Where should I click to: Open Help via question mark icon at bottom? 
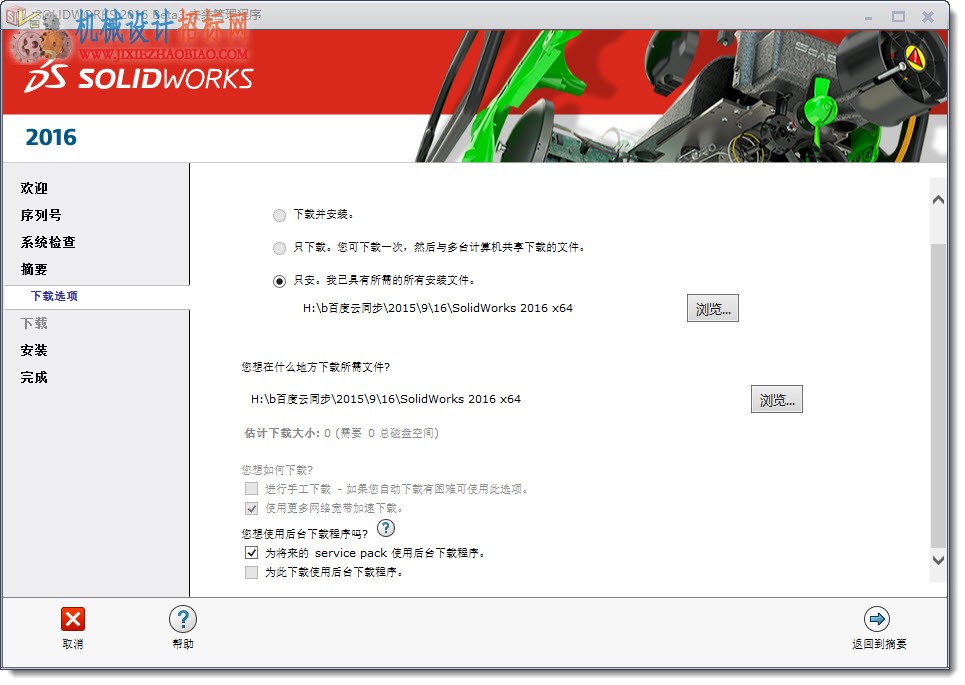183,619
